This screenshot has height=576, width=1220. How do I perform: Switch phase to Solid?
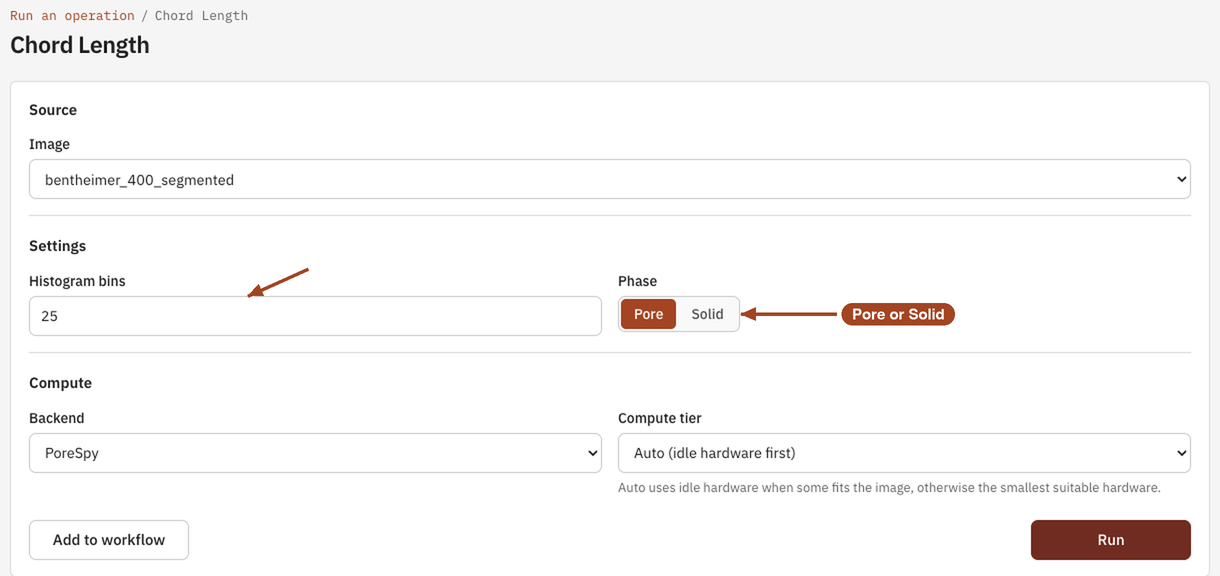pos(707,314)
